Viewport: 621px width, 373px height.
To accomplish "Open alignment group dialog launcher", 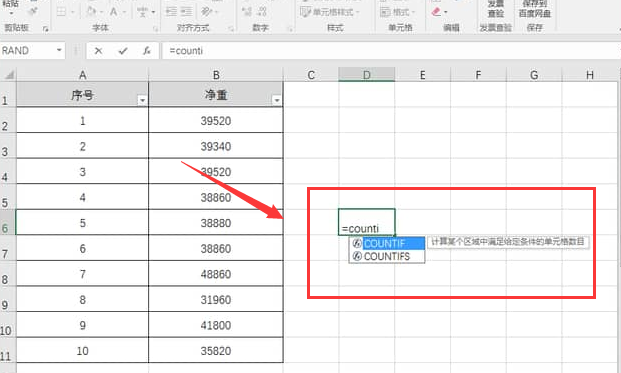I will [x=231, y=29].
